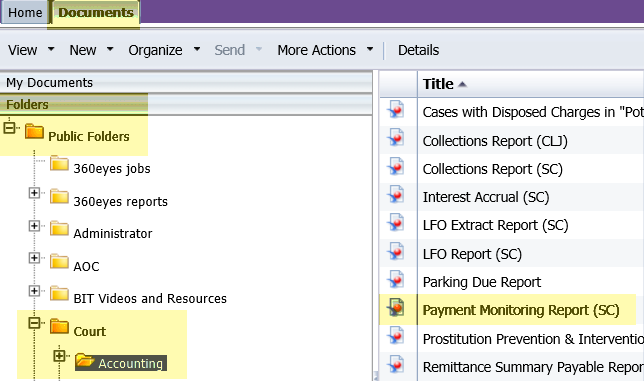Select the Public Folders label
644x381 pixels.
click(x=89, y=136)
